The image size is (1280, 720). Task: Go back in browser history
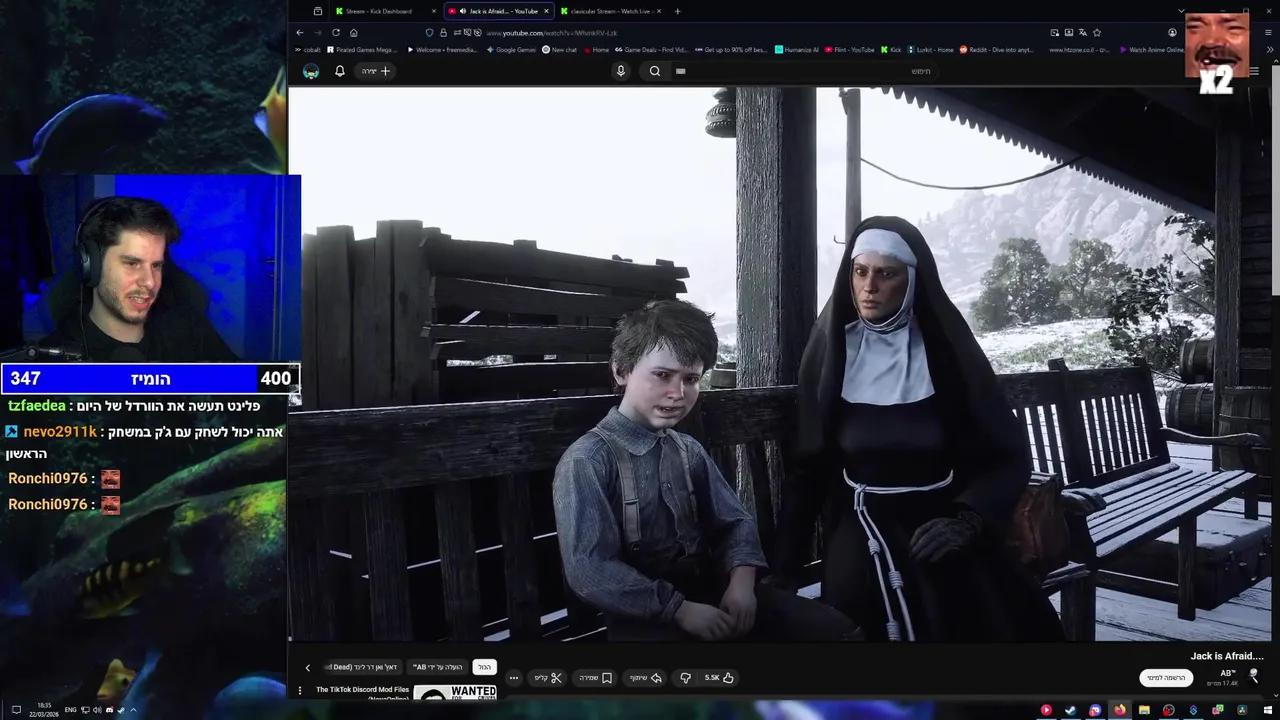click(x=299, y=33)
